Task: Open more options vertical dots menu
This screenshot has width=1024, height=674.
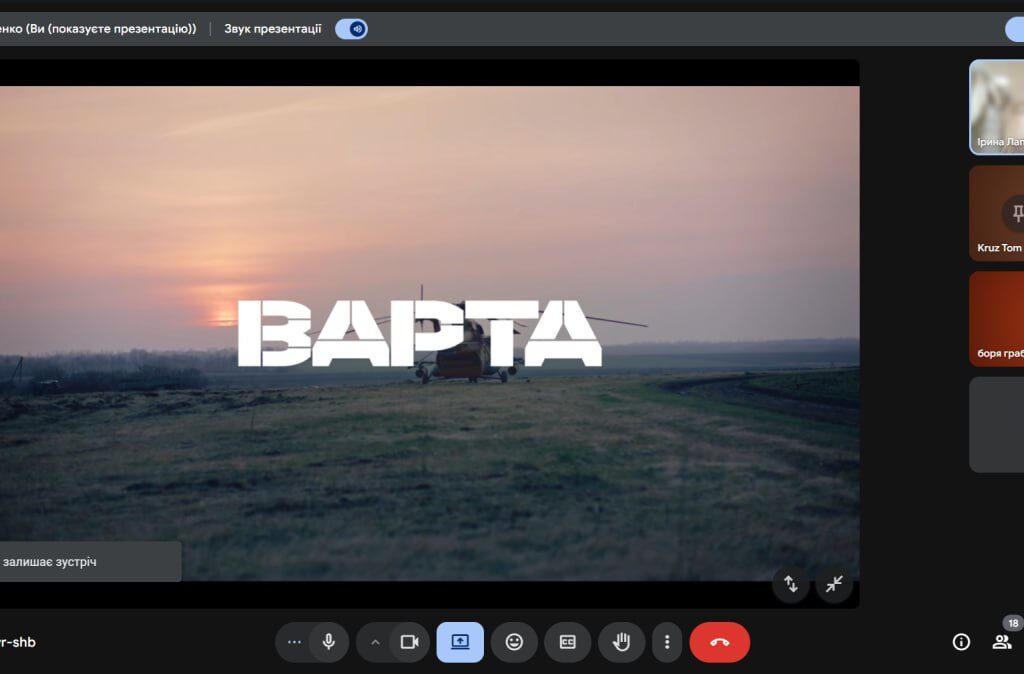Action: 667,642
